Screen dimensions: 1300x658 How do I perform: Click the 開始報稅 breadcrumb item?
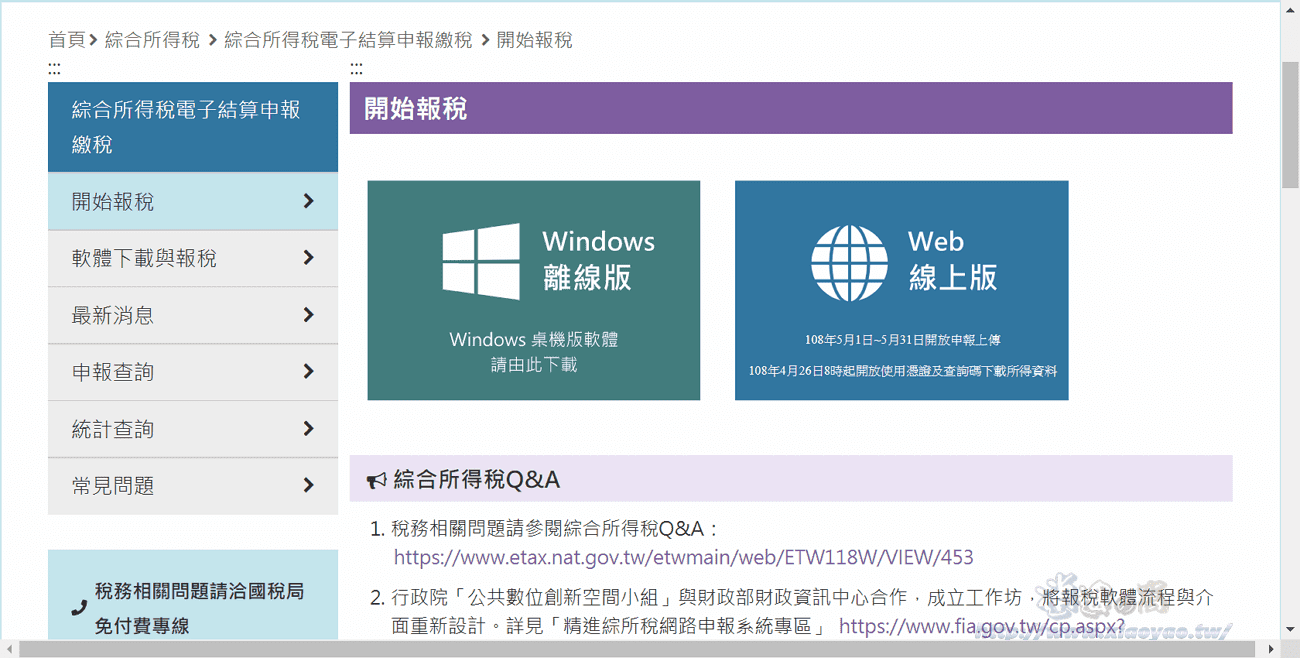click(x=535, y=40)
